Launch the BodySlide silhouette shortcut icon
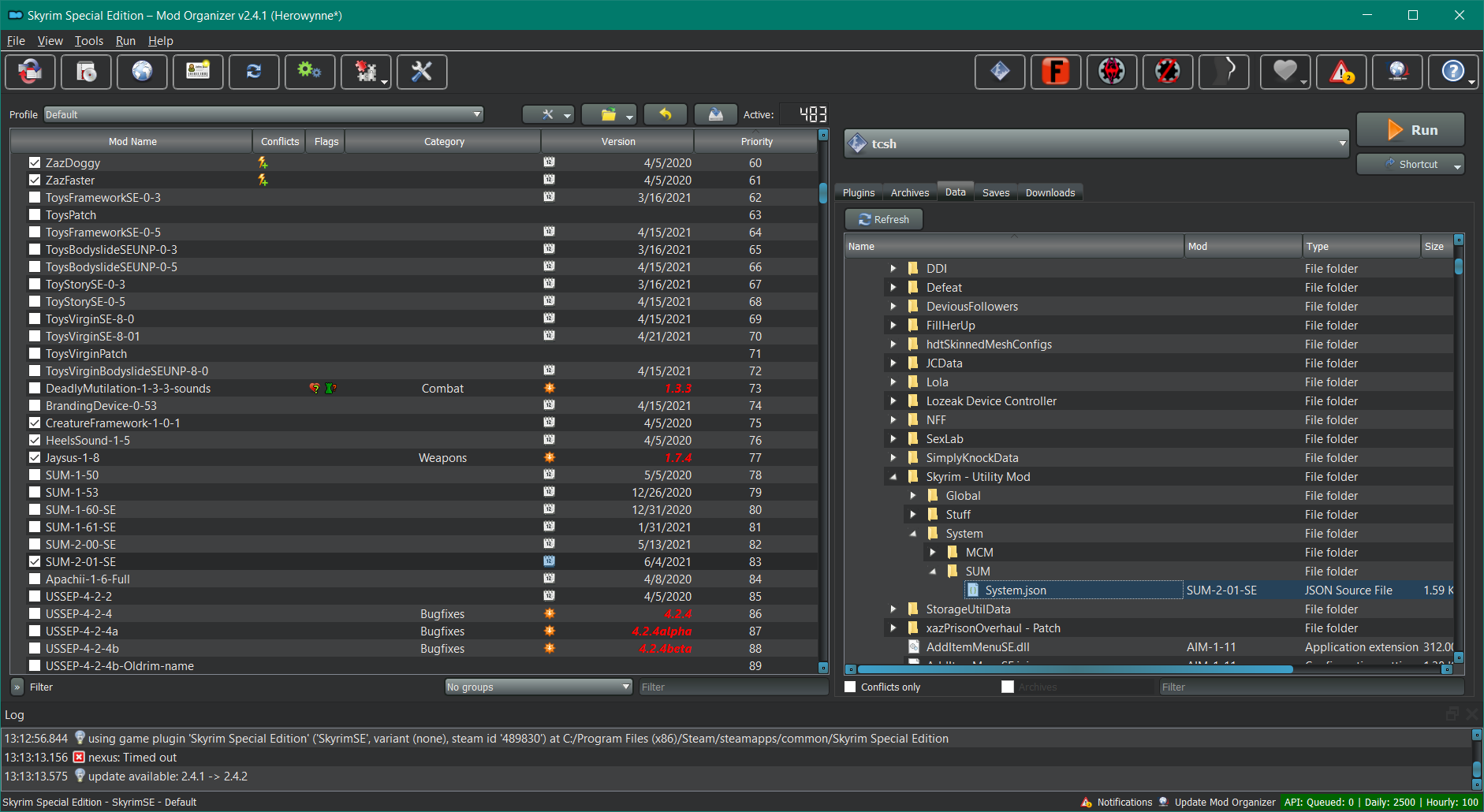The width and height of the screenshot is (1484, 812). coord(1224,72)
